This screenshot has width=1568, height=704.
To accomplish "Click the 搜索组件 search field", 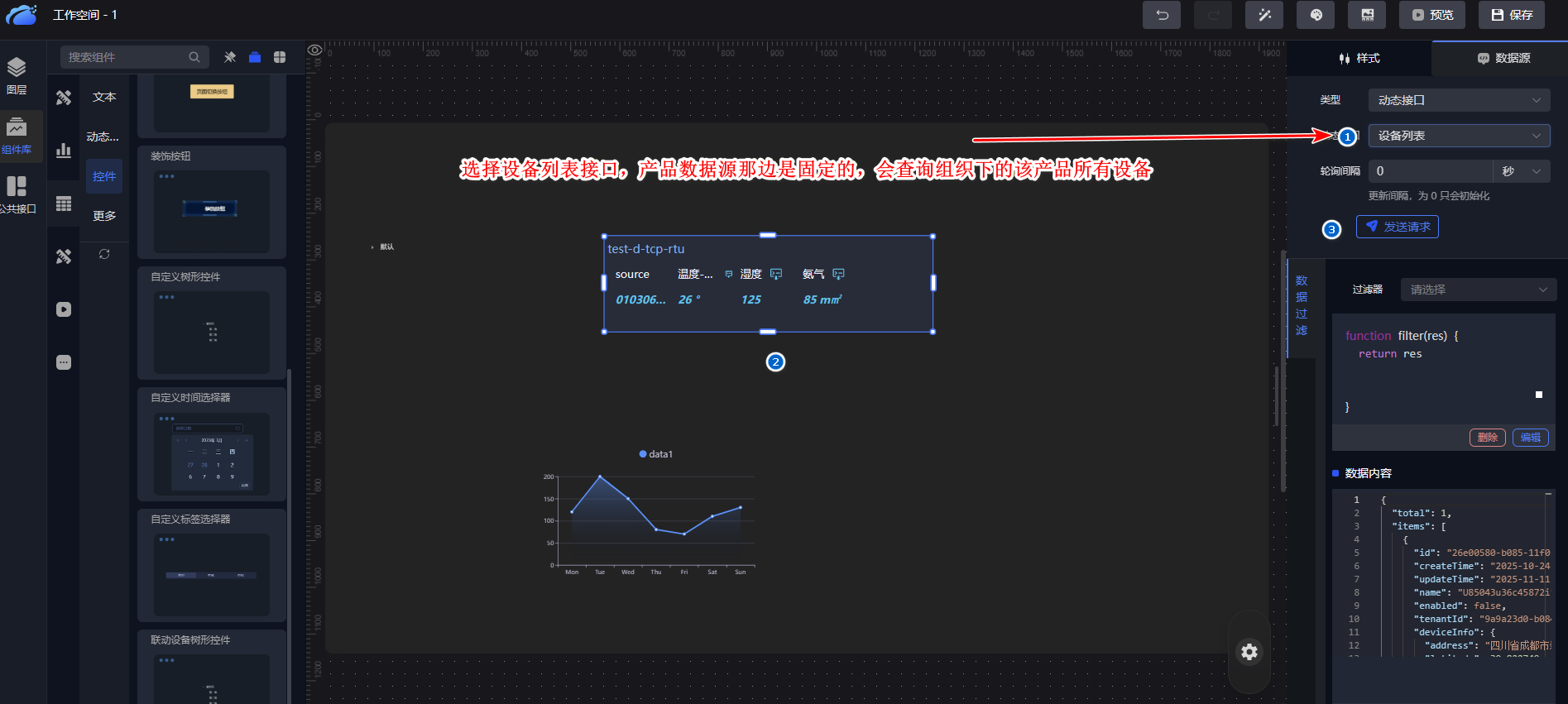I will pyautogui.click(x=126, y=57).
